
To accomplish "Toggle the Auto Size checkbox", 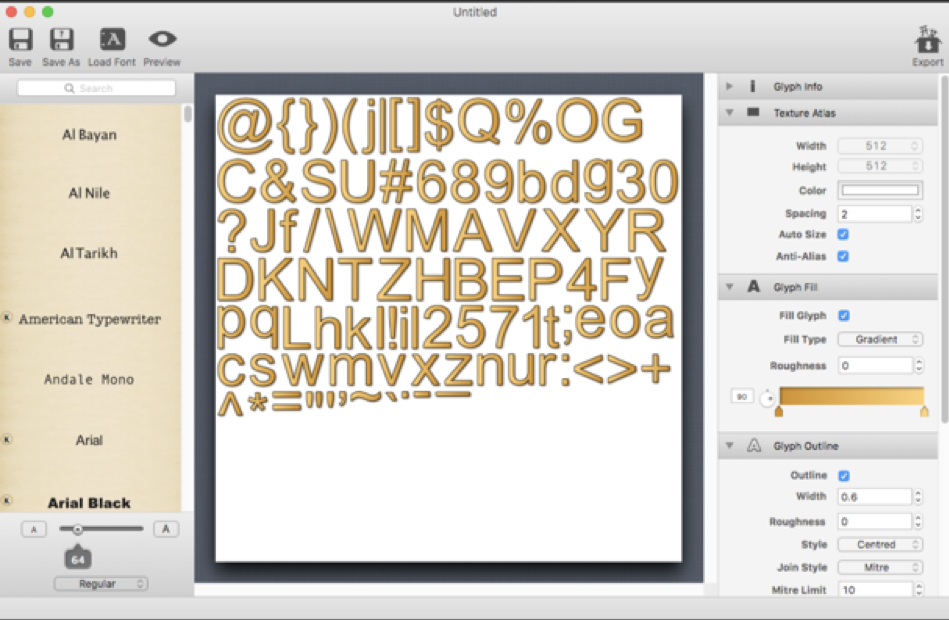I will pyautogui.click(x=843, y=235).
